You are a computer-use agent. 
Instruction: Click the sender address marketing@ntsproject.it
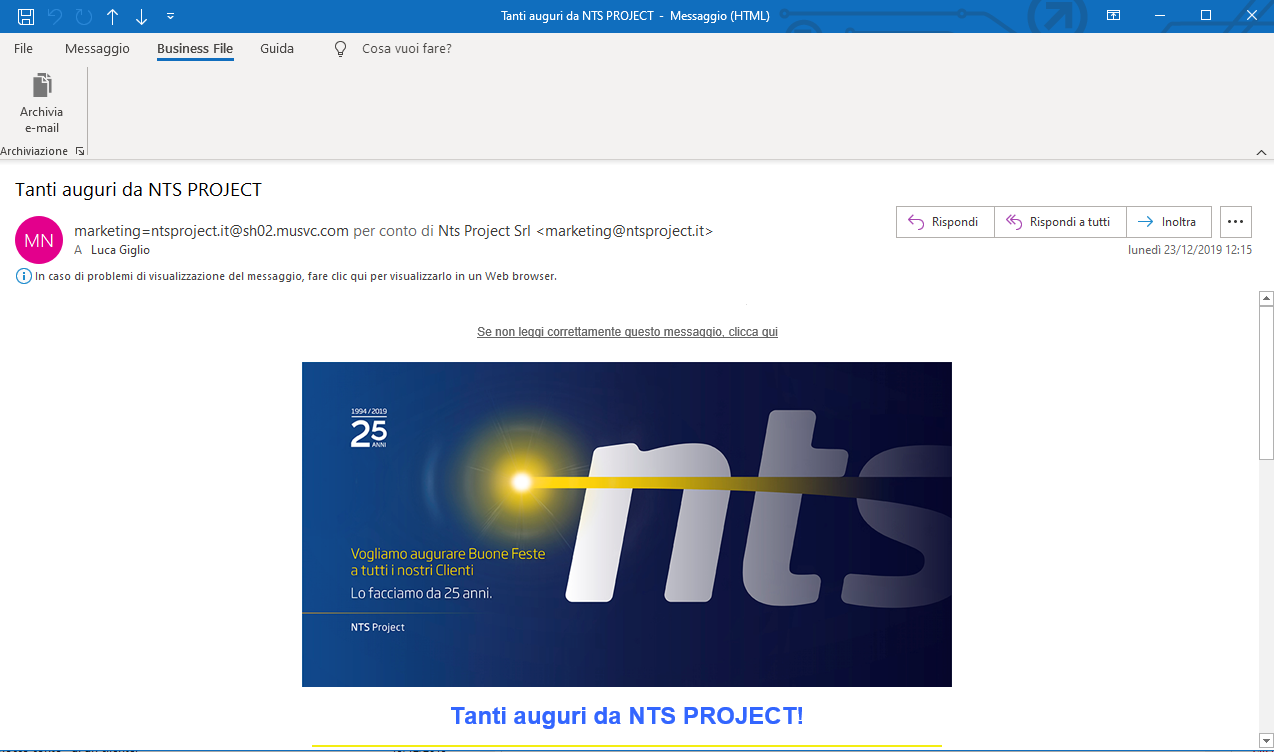coord(625,231)
